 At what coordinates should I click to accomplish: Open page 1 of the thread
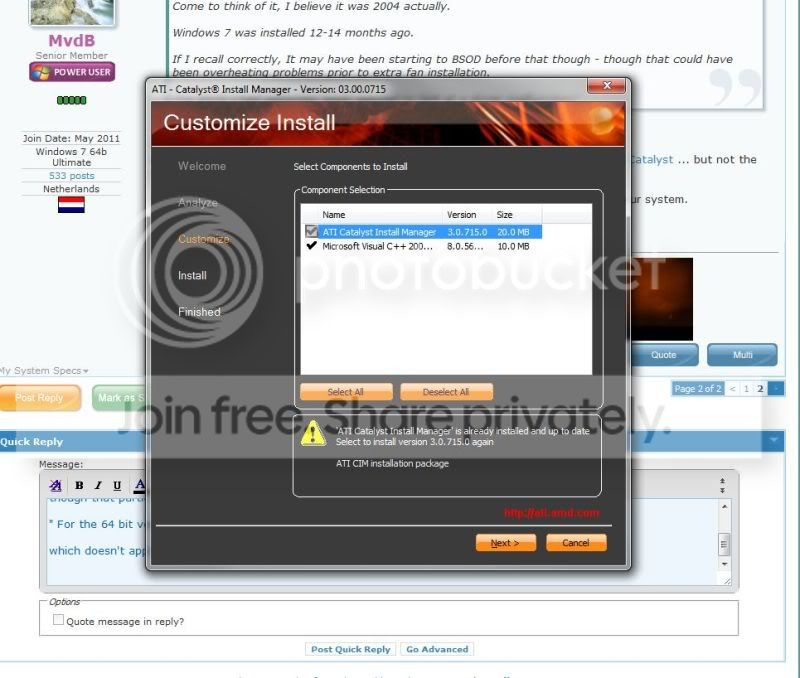[x=746, y=389]
